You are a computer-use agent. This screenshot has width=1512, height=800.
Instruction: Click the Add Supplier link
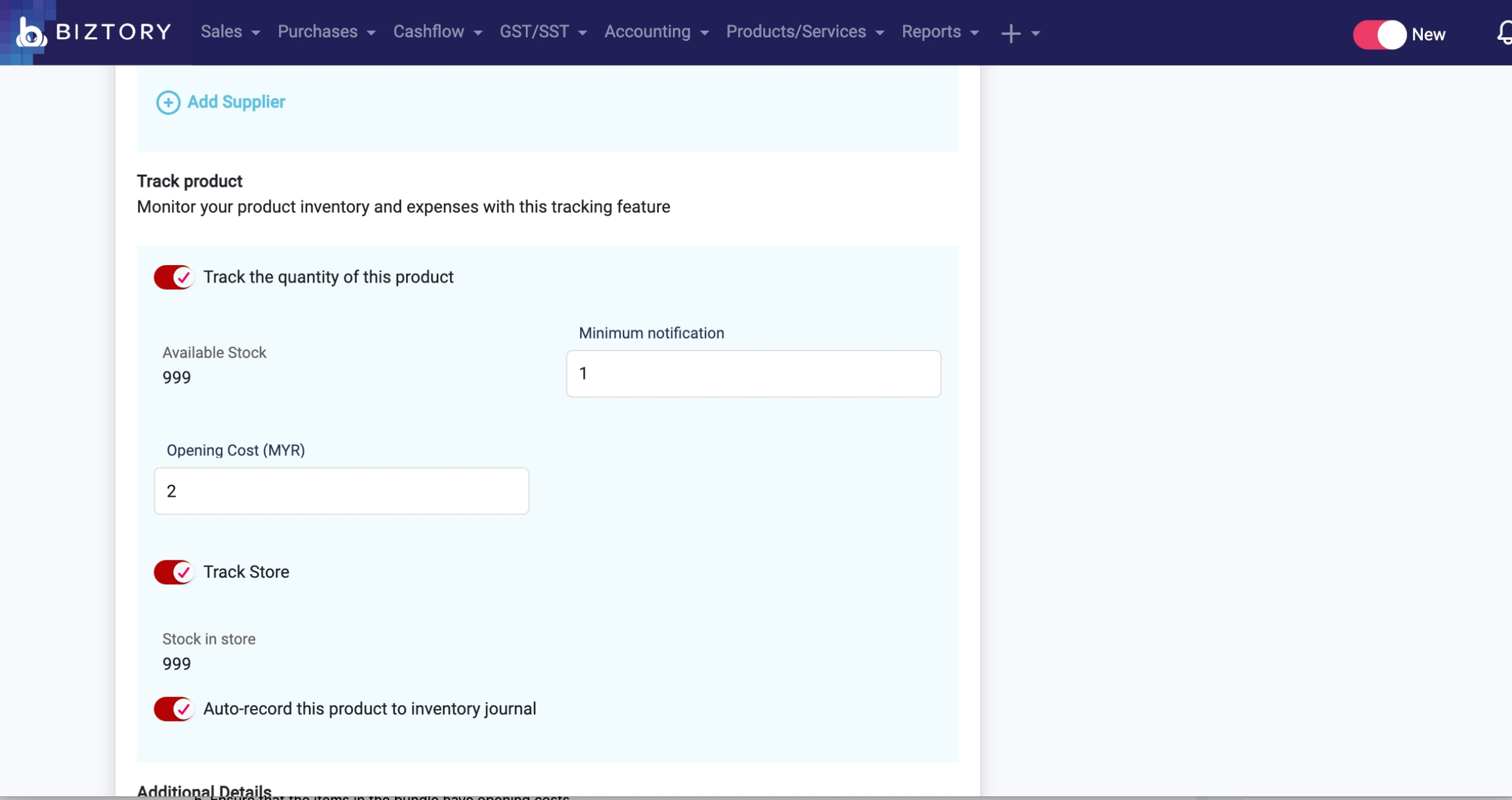[236, 102]
